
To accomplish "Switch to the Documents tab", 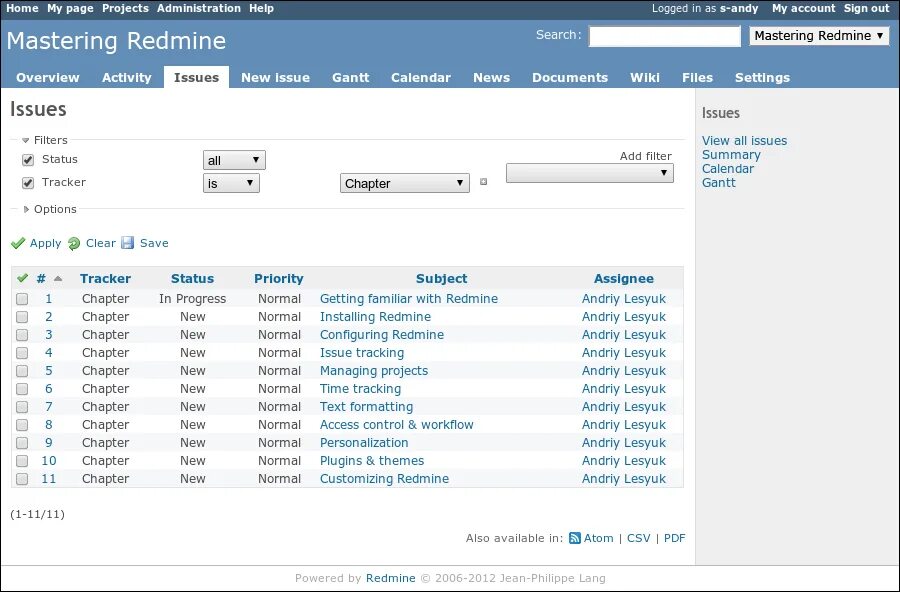I will pyautogui.click(x=570, y=78).
